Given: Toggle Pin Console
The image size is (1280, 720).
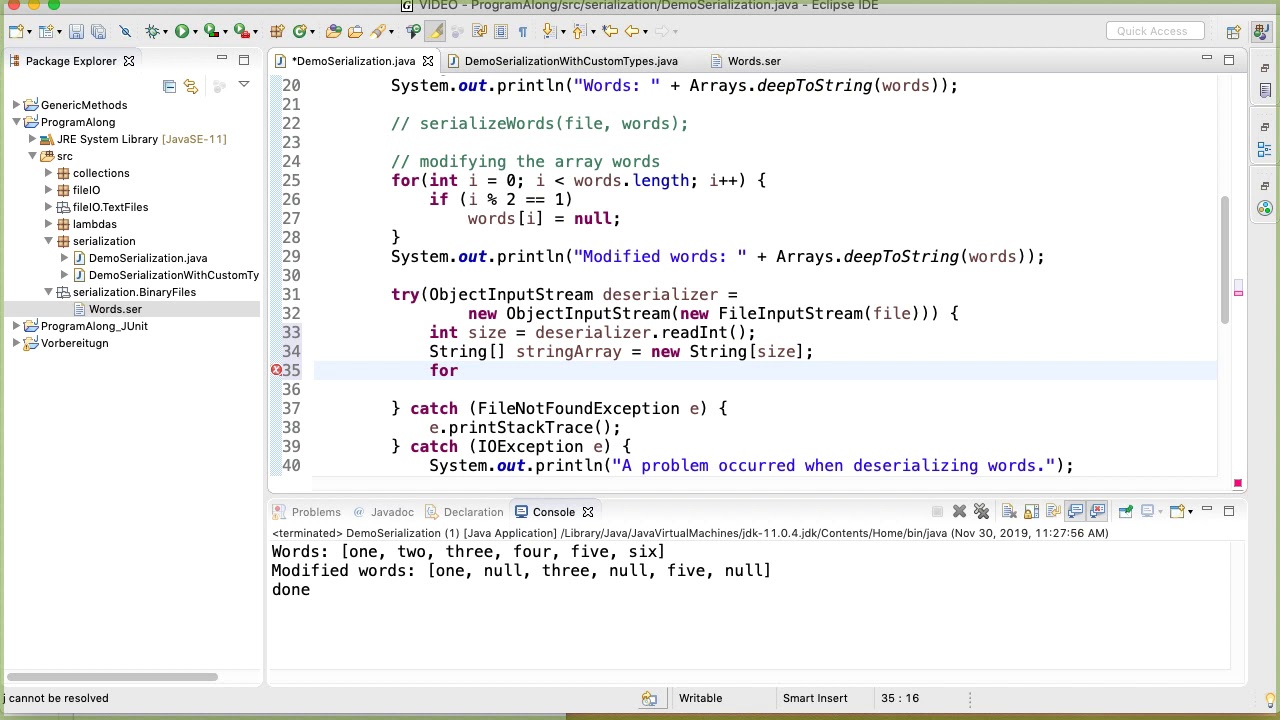Looking at the screenshot, I should pos(1125,512).
